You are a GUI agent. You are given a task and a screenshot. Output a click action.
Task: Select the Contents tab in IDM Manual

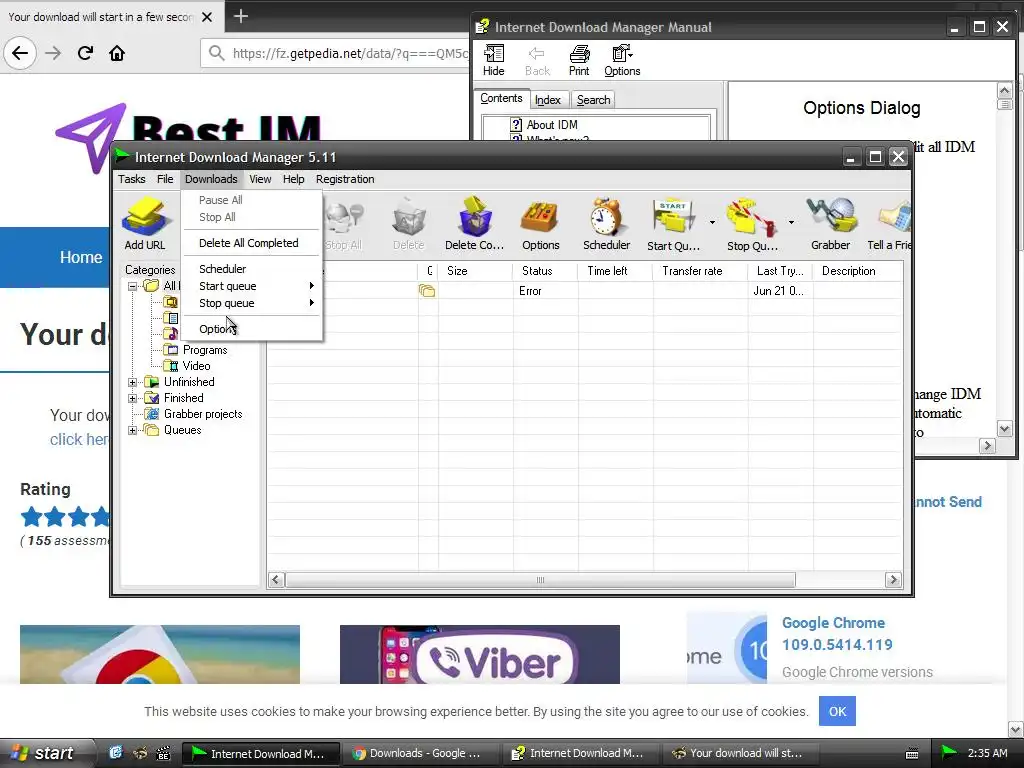point(501,98)
